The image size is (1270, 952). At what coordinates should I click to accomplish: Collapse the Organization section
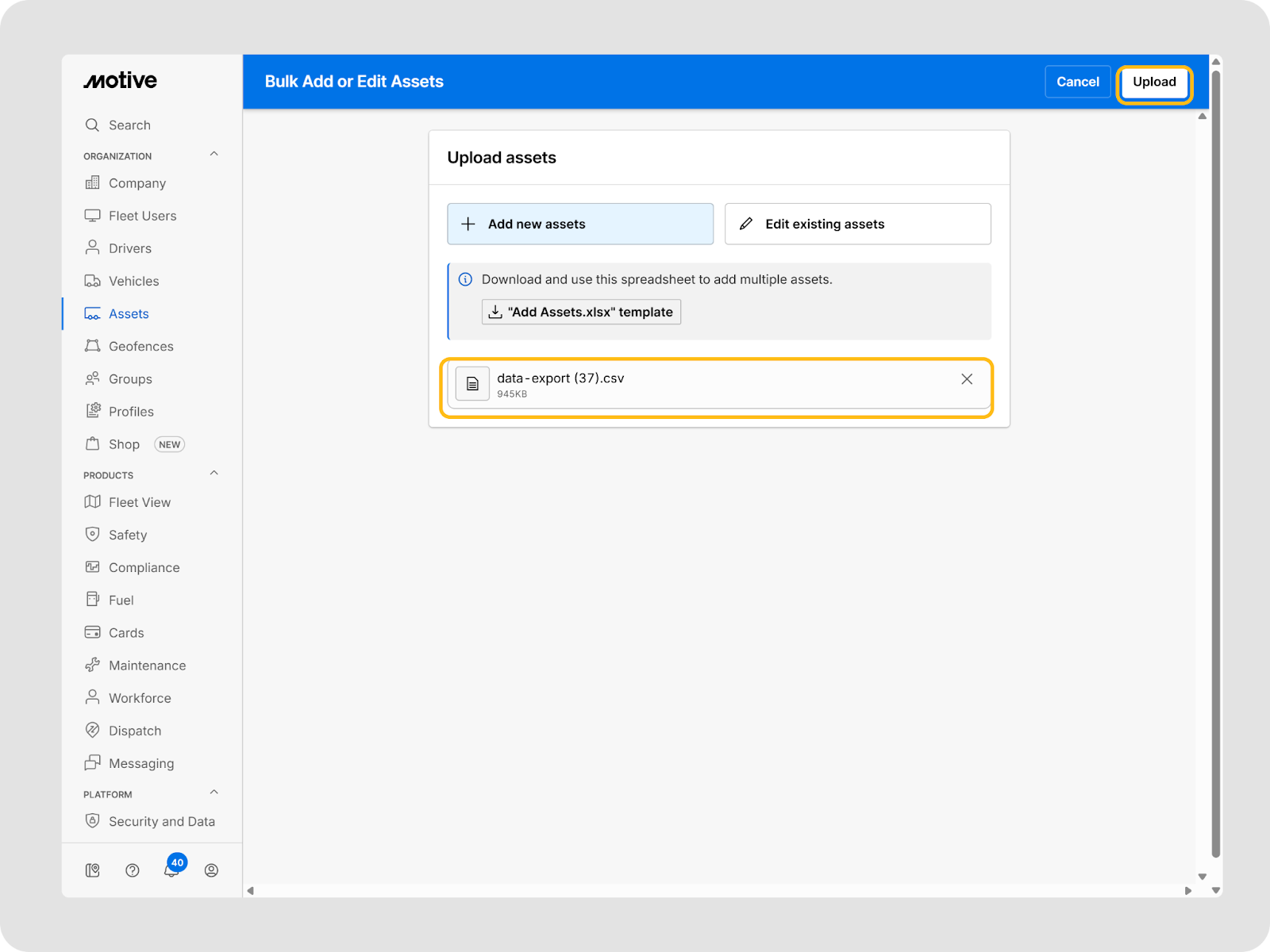click(214, 155)
